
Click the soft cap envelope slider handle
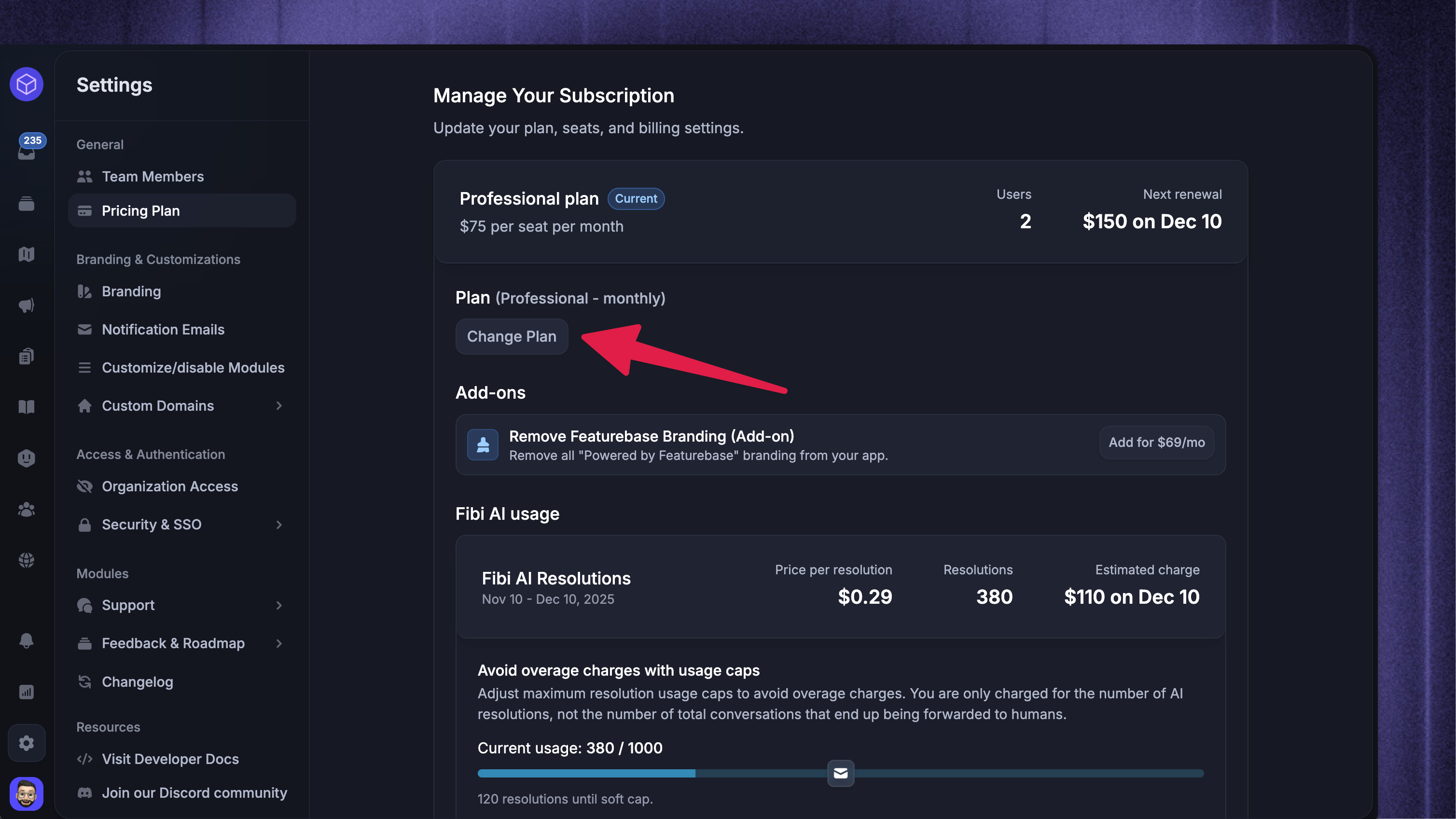pos(841,773)
